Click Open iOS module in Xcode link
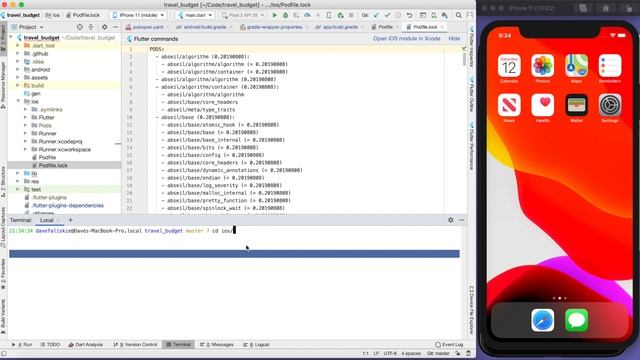 tap(407, 38)
